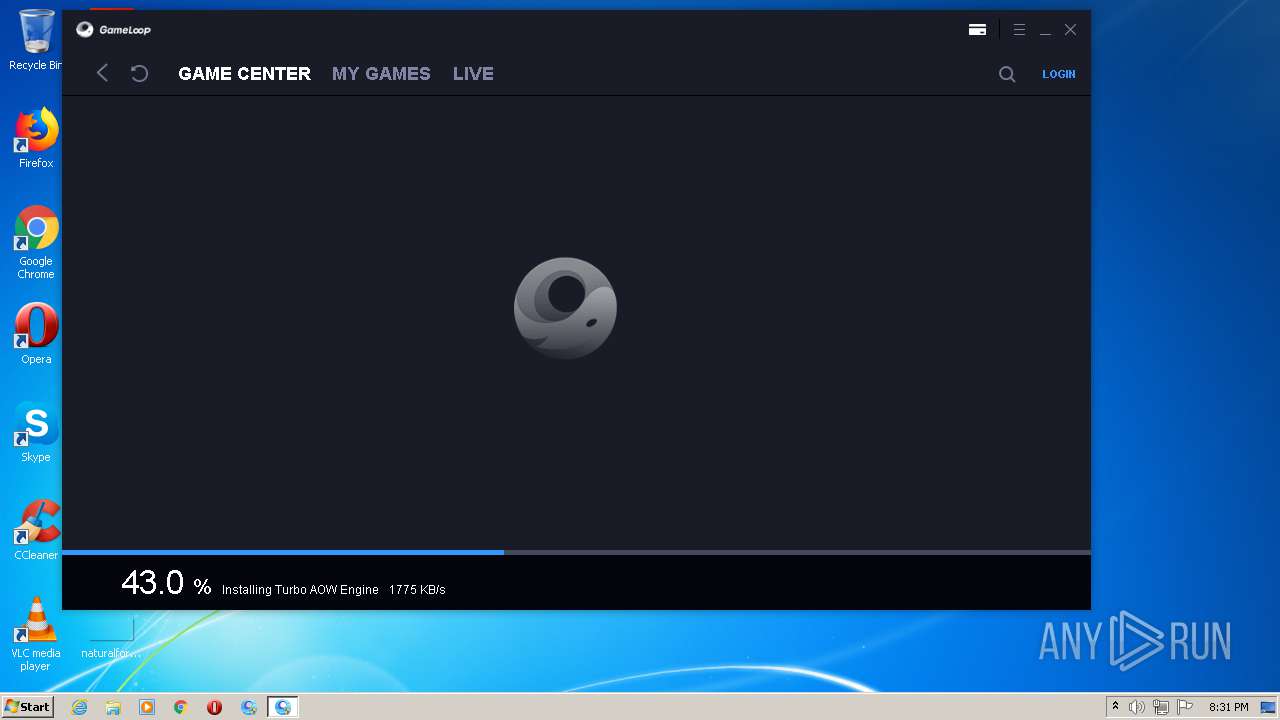Show hidden system tray icons
The width and height of the screenshot is (1280, 720).
(1115, 707)
